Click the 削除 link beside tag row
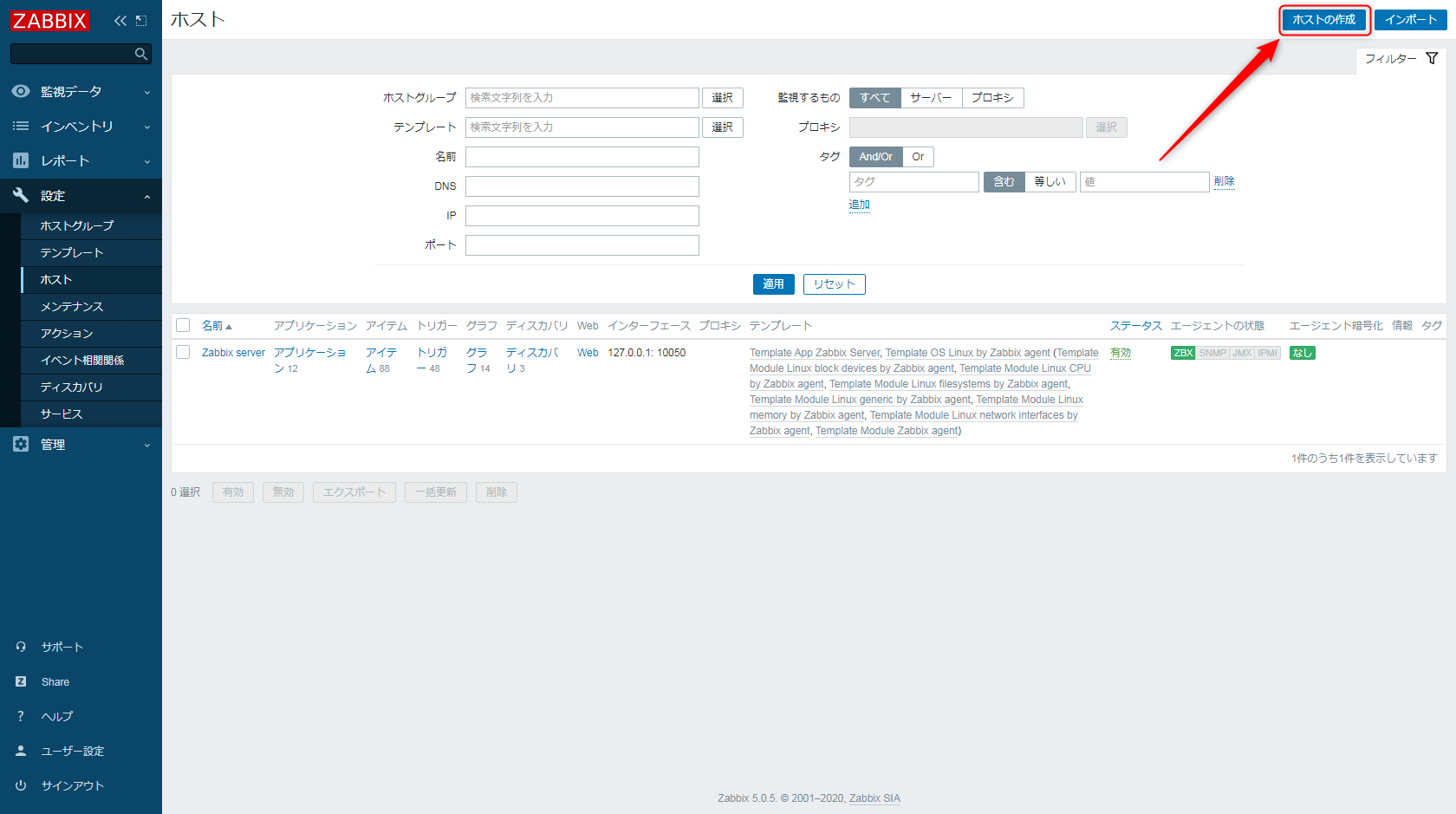1456x814 pixels. (1225, 181)
